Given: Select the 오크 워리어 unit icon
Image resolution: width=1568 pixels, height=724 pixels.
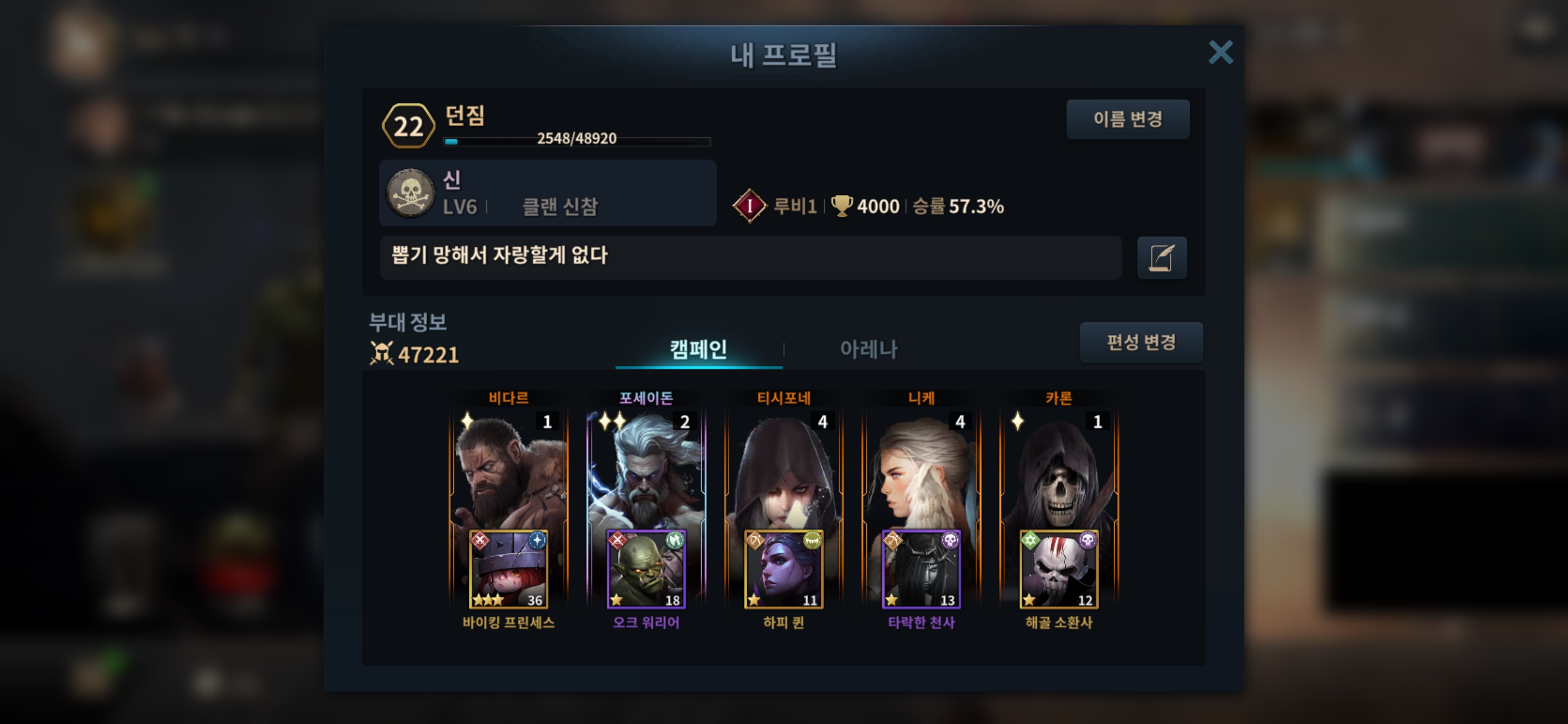Looking at the screenshot, I should 646,569.
